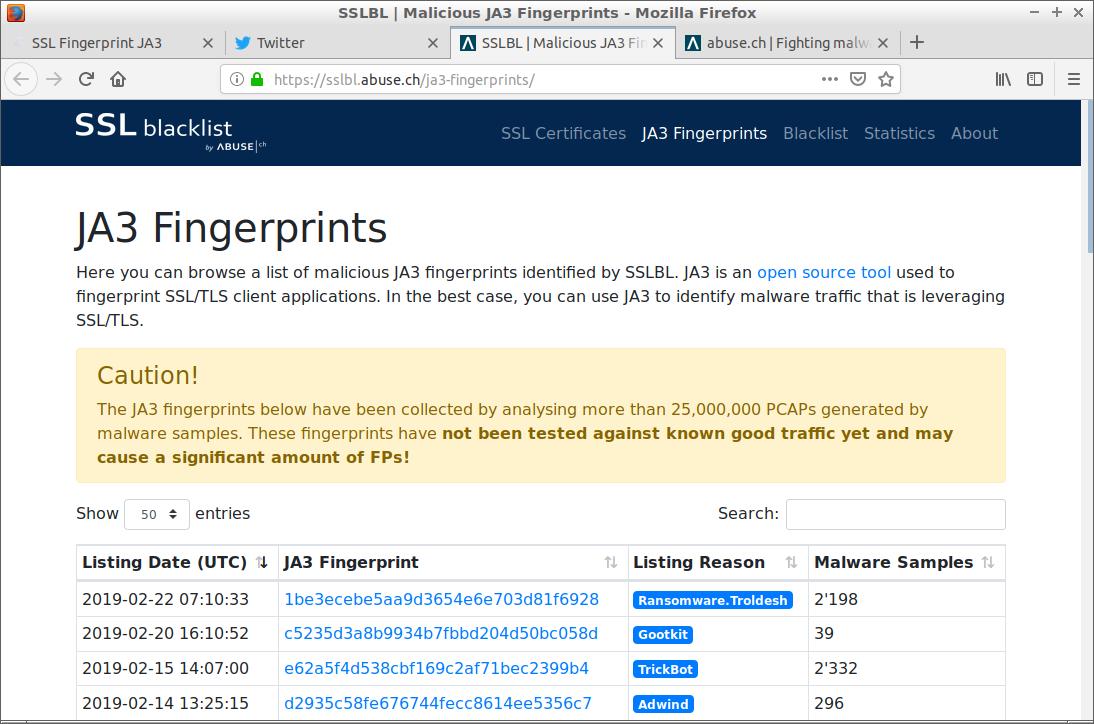The image size is (1094, 724).
Task: Open the Blacklist navigation item
Action: coord(815,133)
